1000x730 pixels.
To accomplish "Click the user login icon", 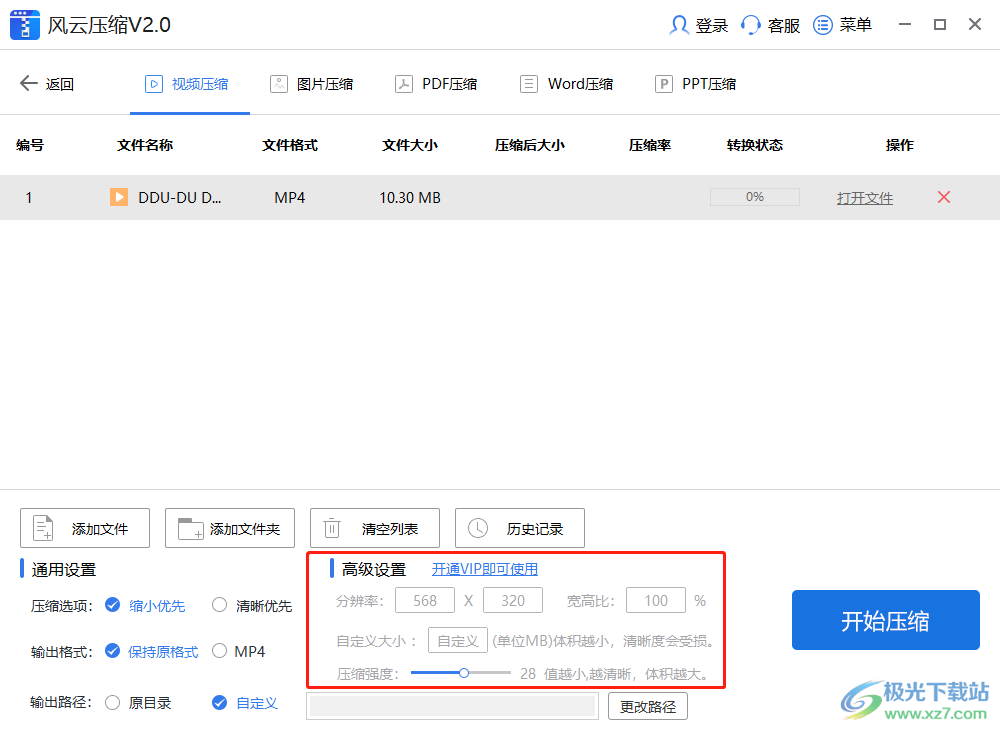I will pyautogui.click(x=679, y=25).
